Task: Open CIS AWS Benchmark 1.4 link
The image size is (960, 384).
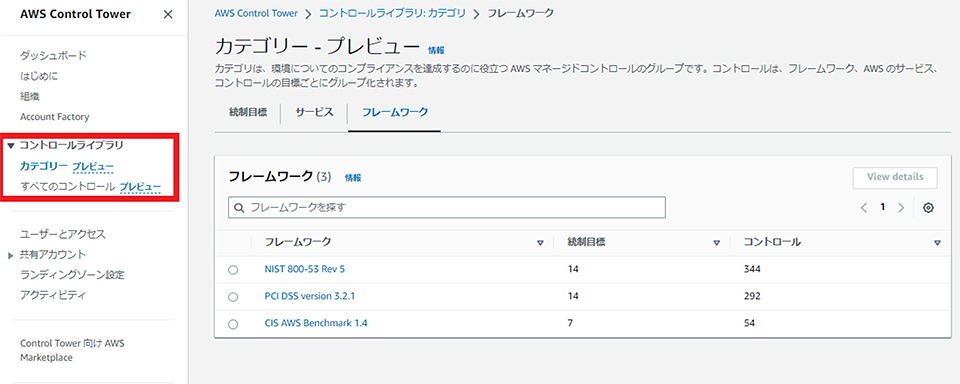Action: pos(316,323)
